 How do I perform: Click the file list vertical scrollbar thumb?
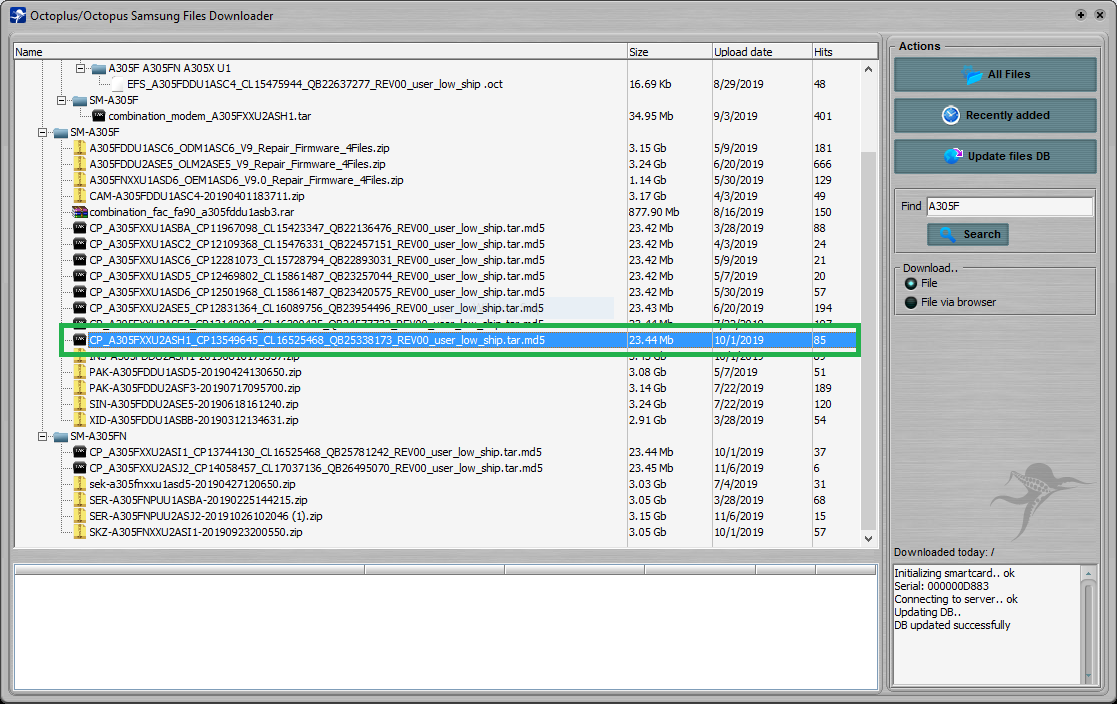[x=868, y=341]
